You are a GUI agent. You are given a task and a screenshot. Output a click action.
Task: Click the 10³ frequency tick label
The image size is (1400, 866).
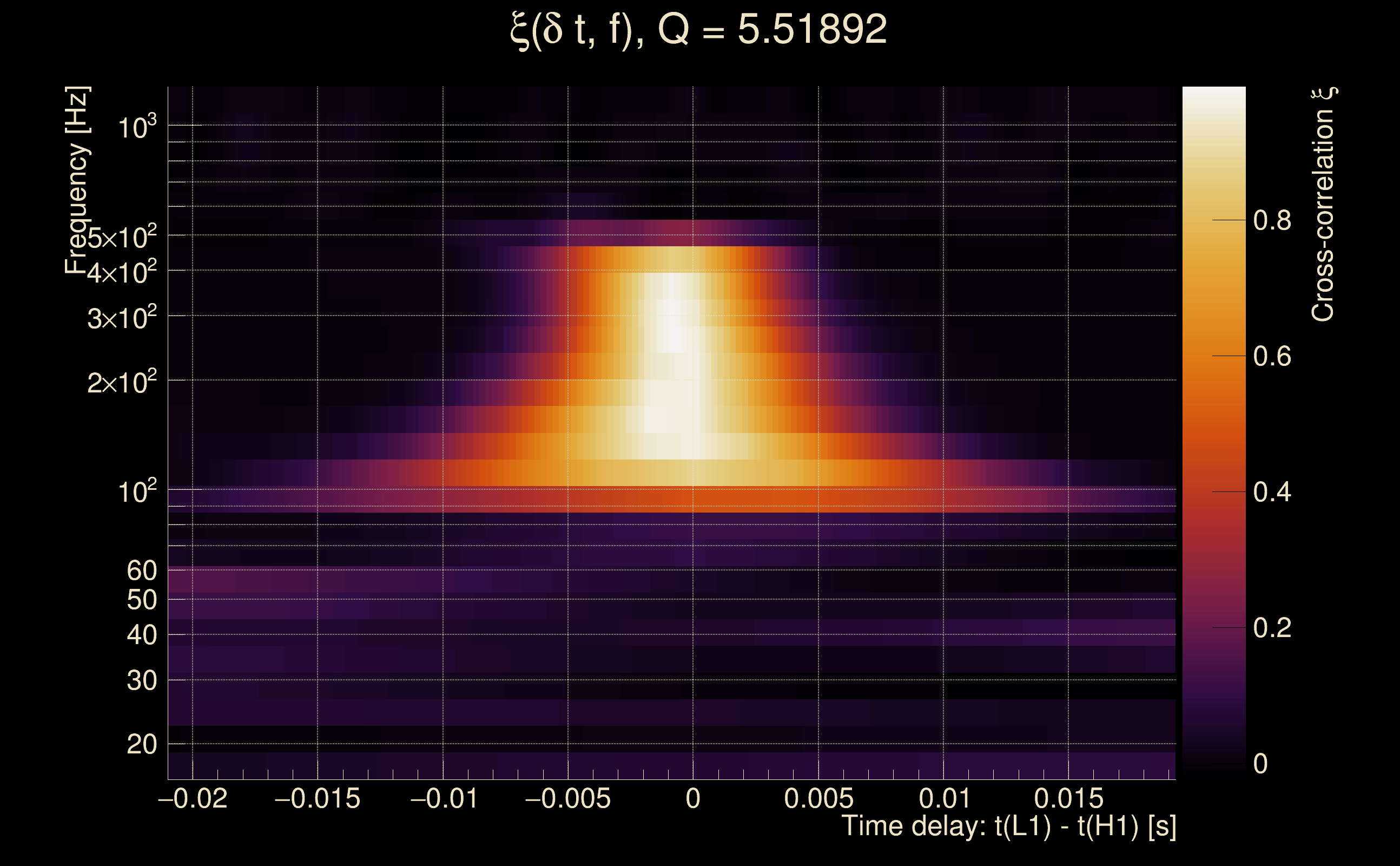coord(137,127)
